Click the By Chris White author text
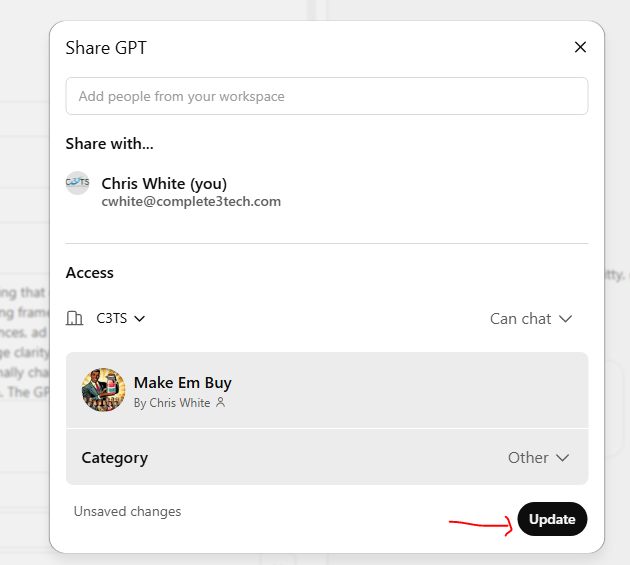Image resolution: width=630 pixels, height=565 pixels. pos(172,403)
